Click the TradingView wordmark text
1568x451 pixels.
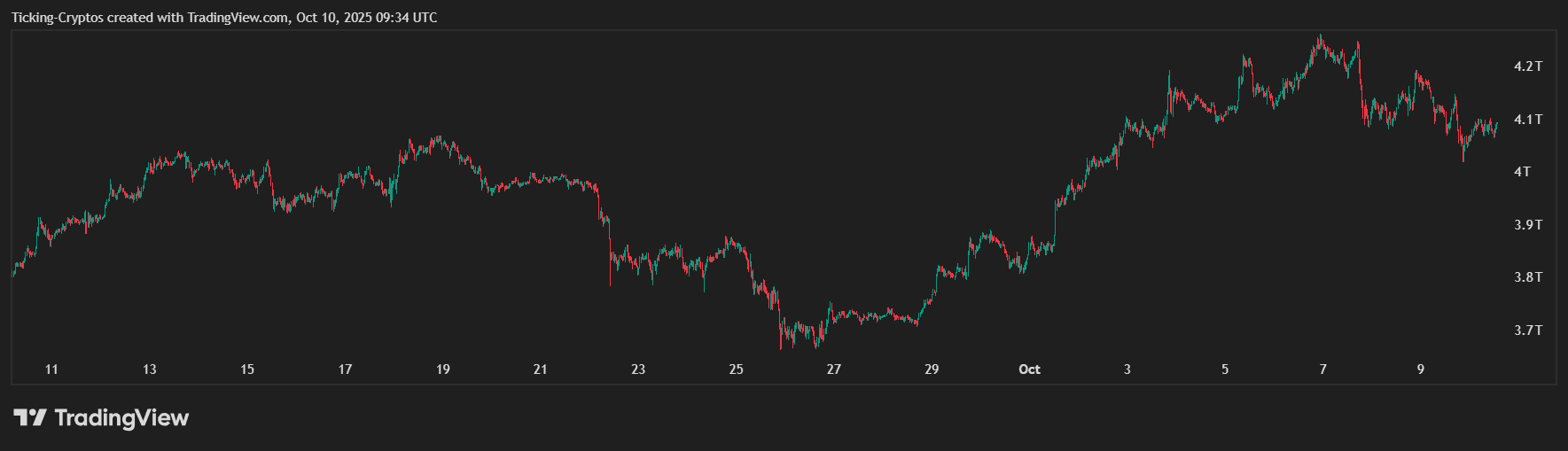121,417
